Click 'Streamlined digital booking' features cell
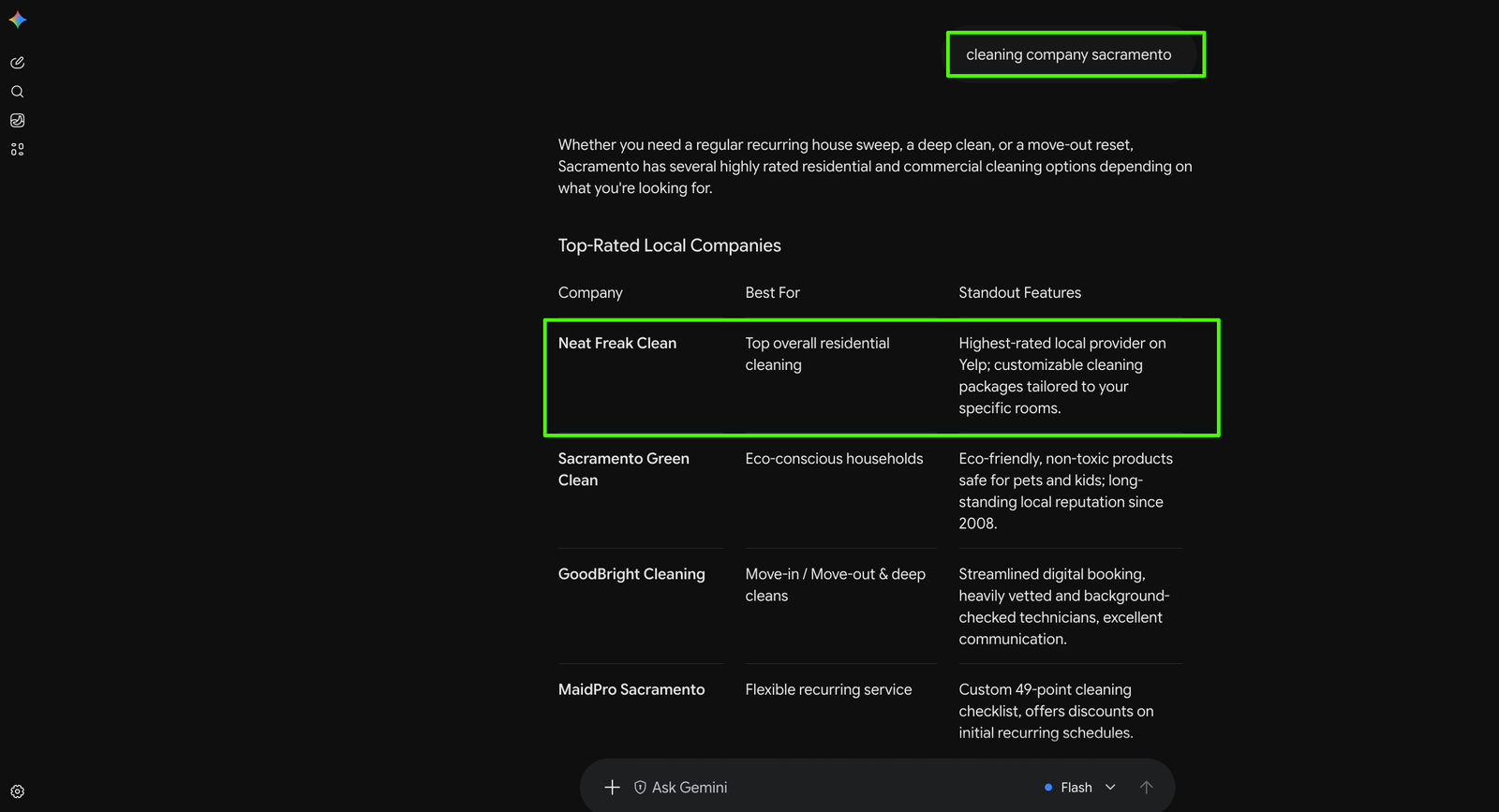 pyautogui.click(x=1064, y=607)
